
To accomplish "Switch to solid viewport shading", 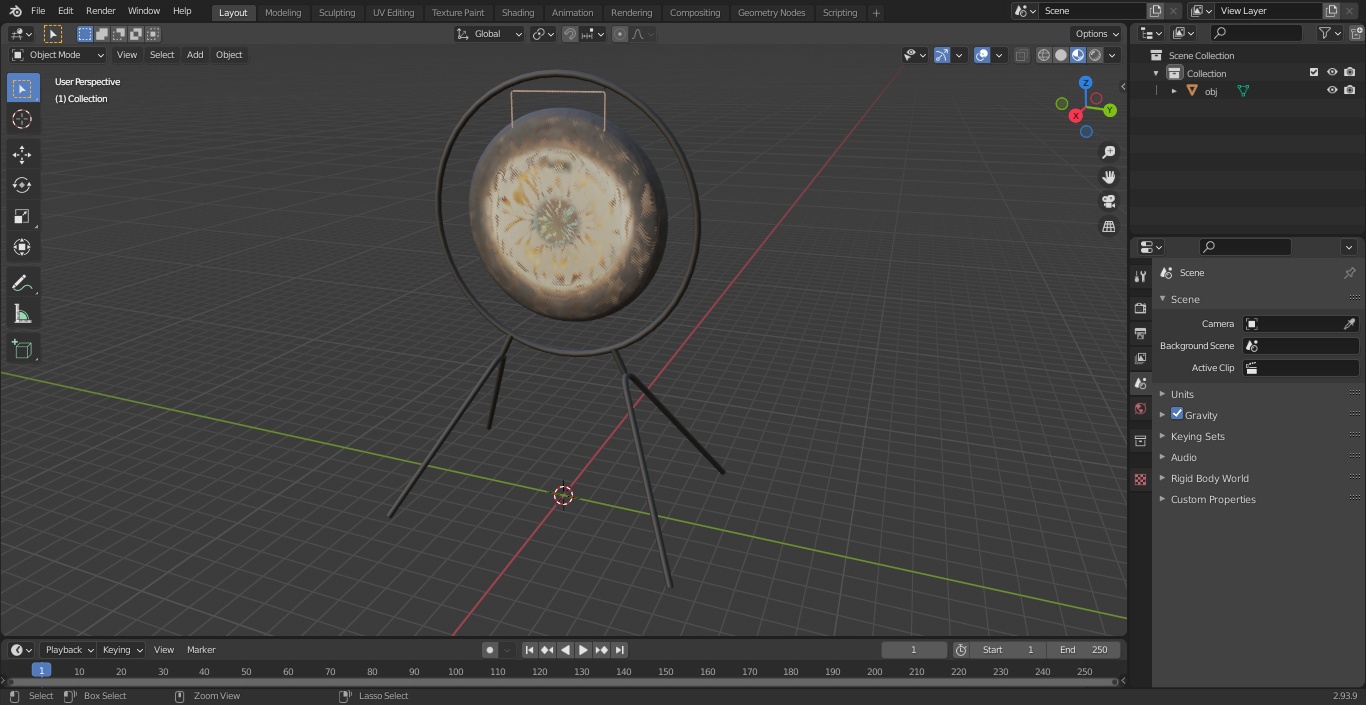I will tap(1061, 55).
